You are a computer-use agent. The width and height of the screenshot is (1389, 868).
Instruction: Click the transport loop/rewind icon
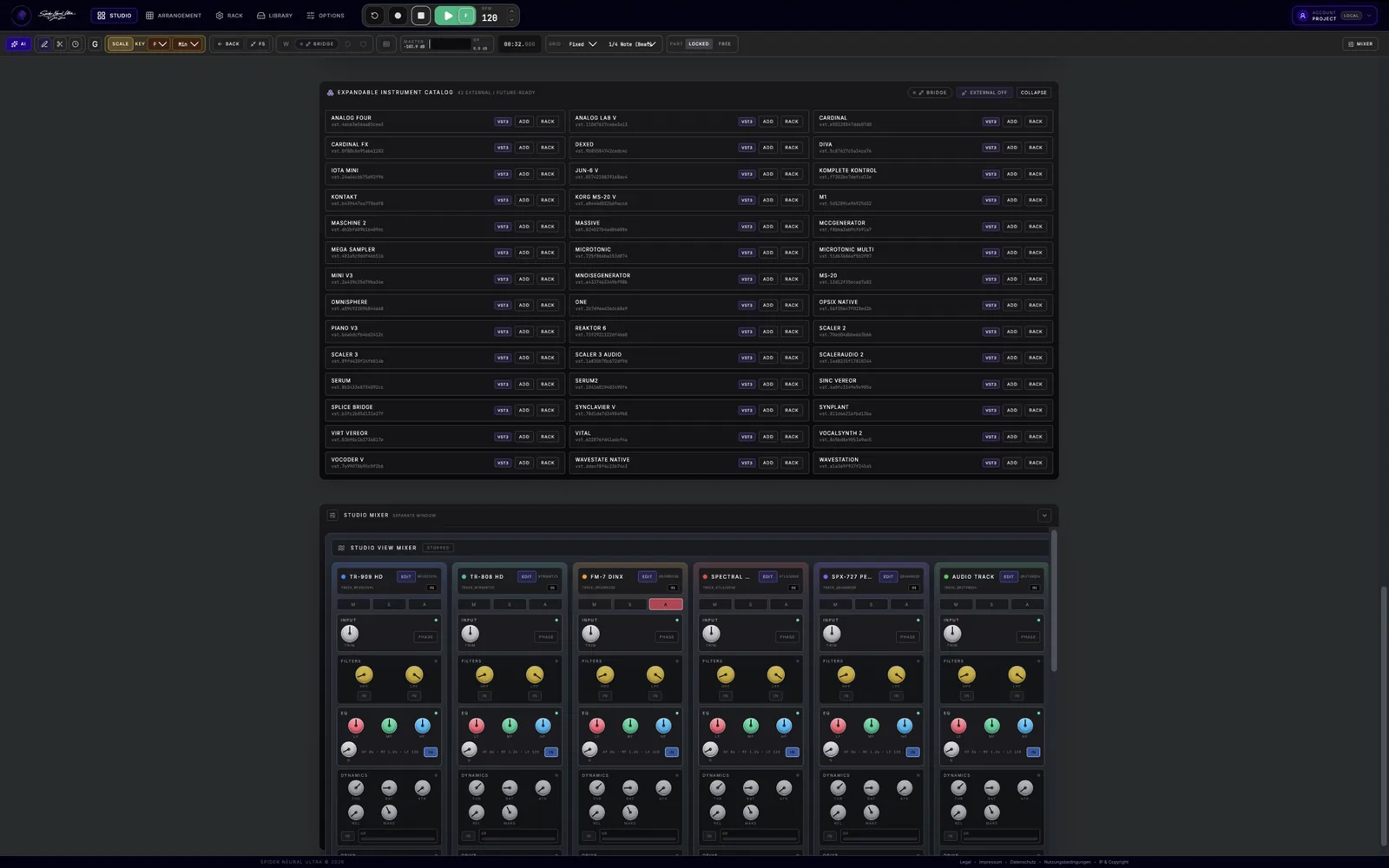374,16
